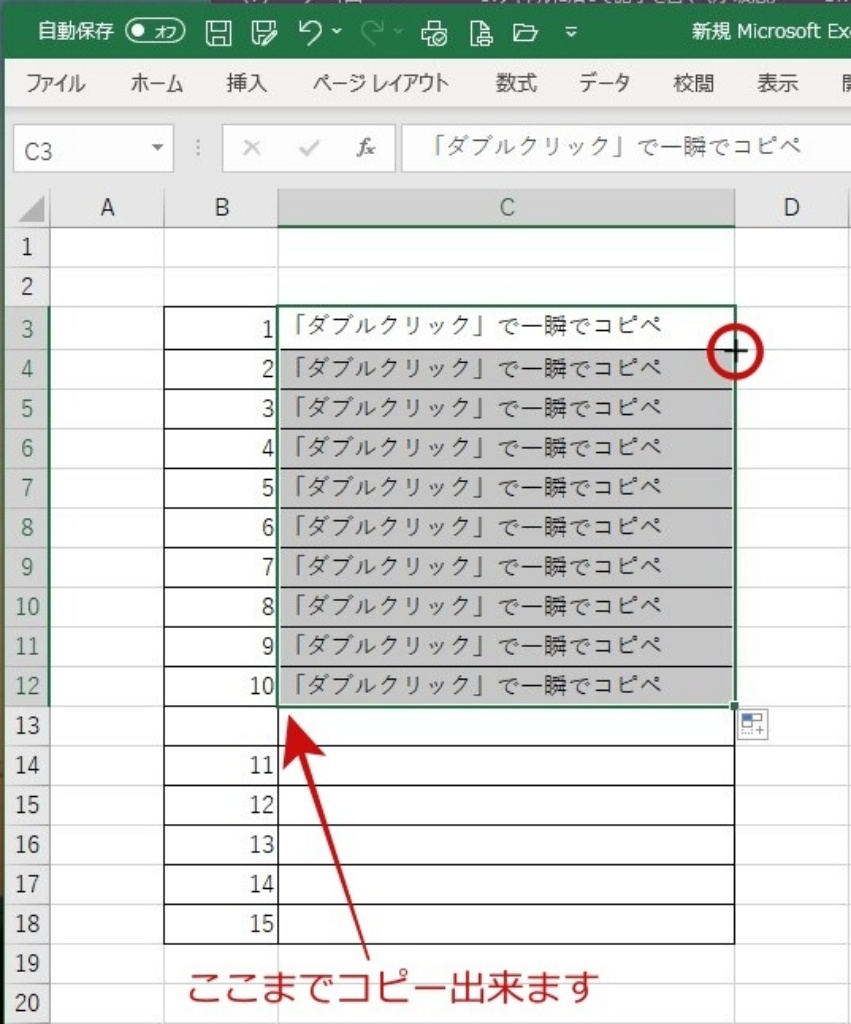Image resolution: width=851 pixels, height=1024 pixels.
Task: Click cell B18 containing 15
Action: [221, 924]
